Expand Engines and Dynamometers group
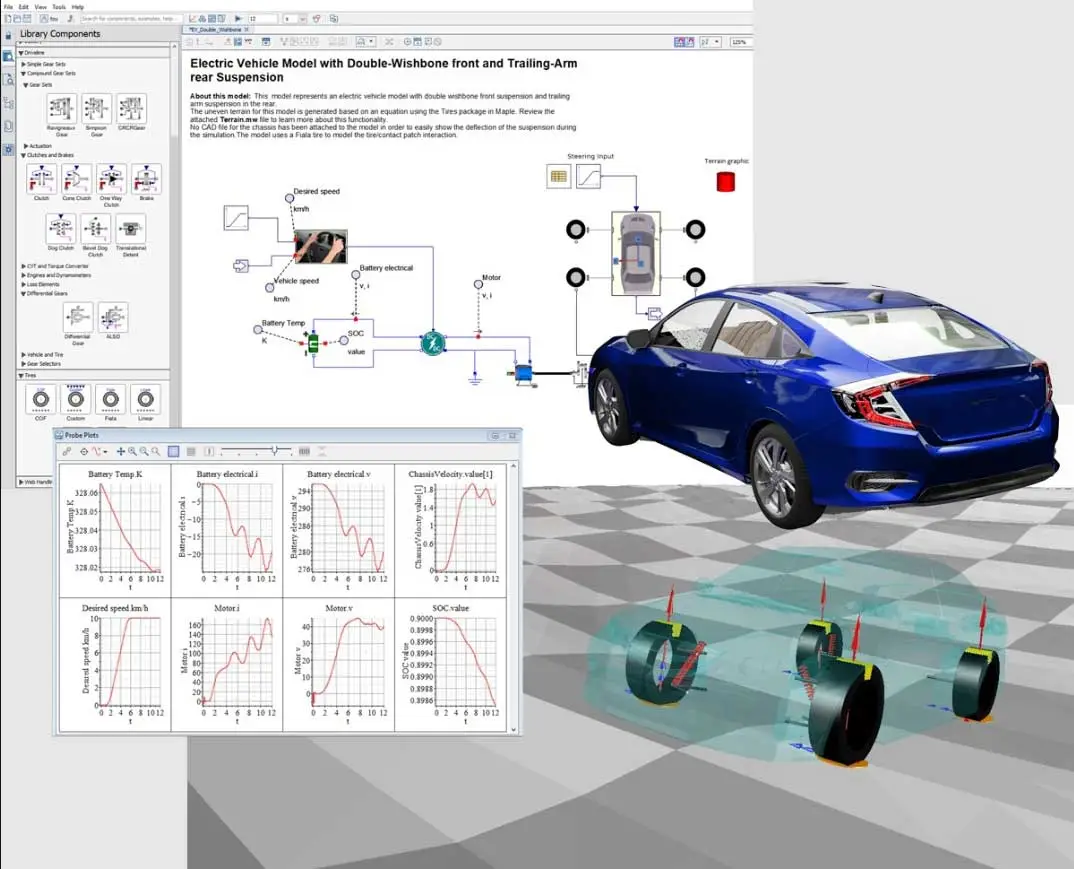This screenshot has height=869, width=1074. click(x=23, y=275)
